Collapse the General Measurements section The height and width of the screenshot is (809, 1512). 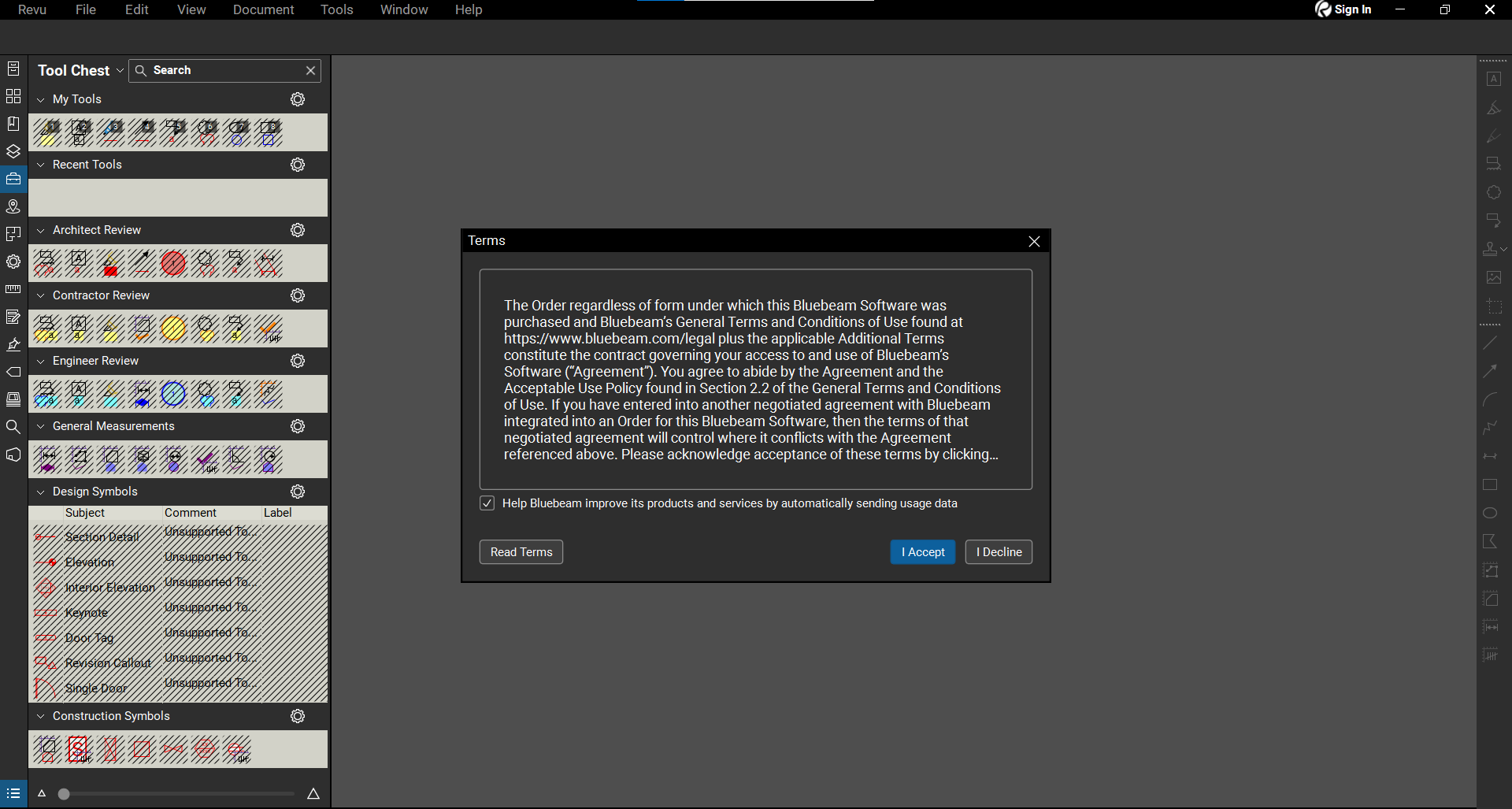tap(41, 426)
